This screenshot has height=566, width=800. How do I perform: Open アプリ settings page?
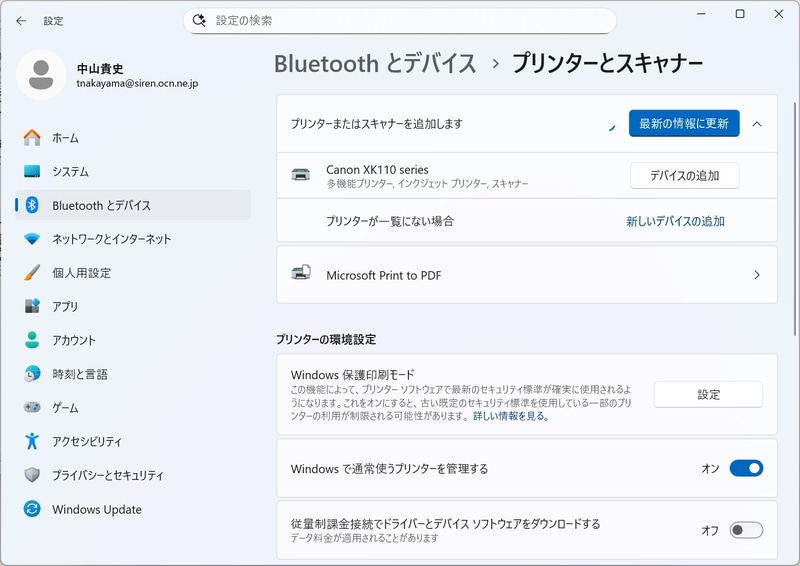click(x=133, y=306)
